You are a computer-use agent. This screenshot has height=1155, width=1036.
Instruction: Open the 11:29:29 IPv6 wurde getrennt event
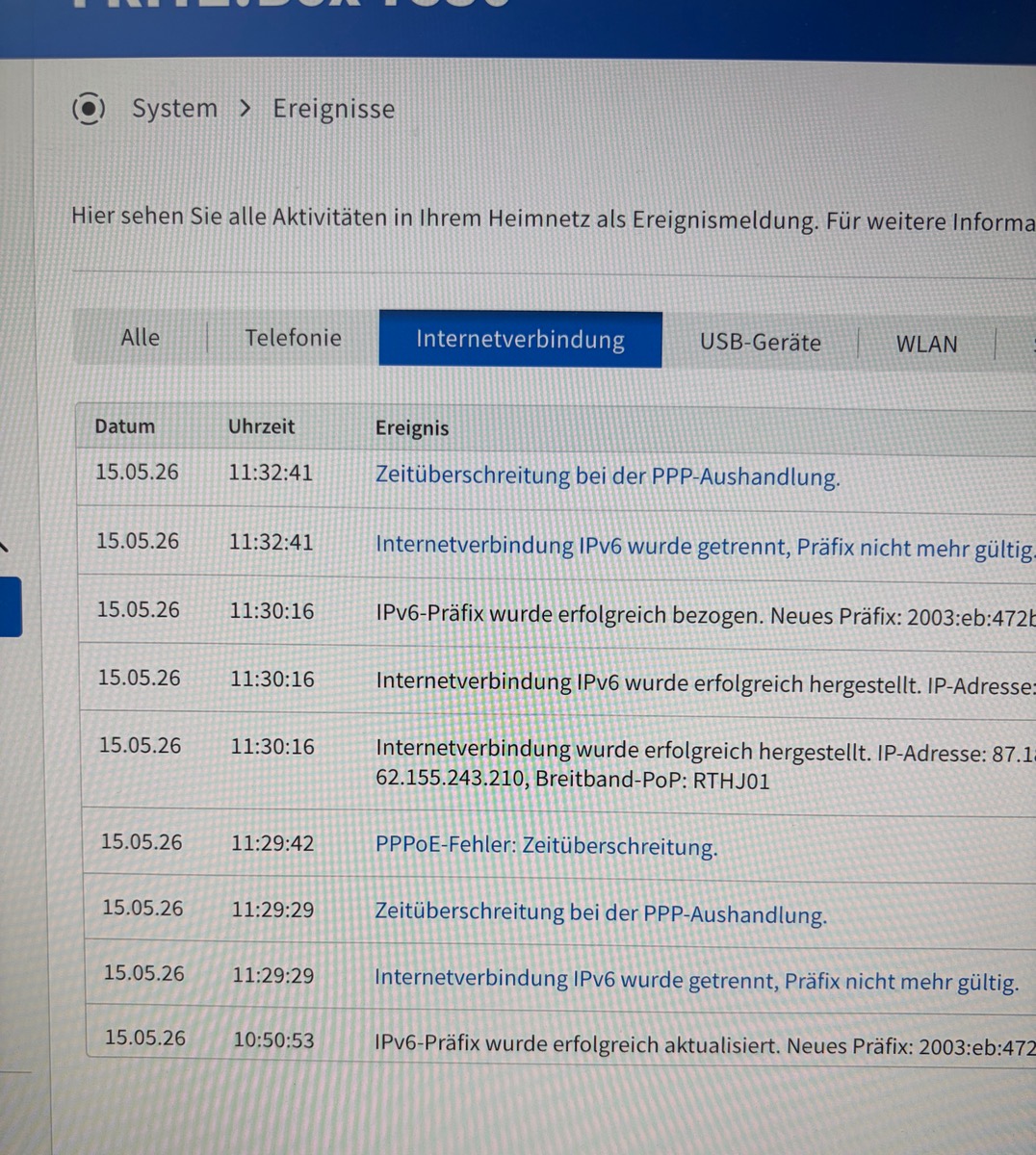[696, 980]
